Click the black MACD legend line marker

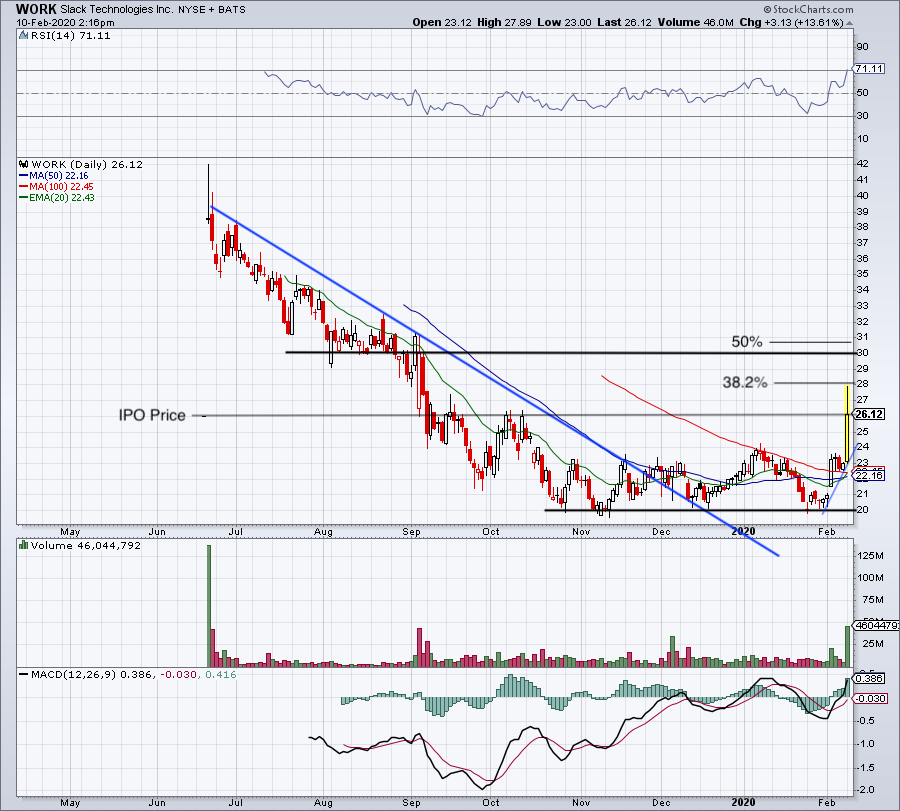(x=24, y=674)
